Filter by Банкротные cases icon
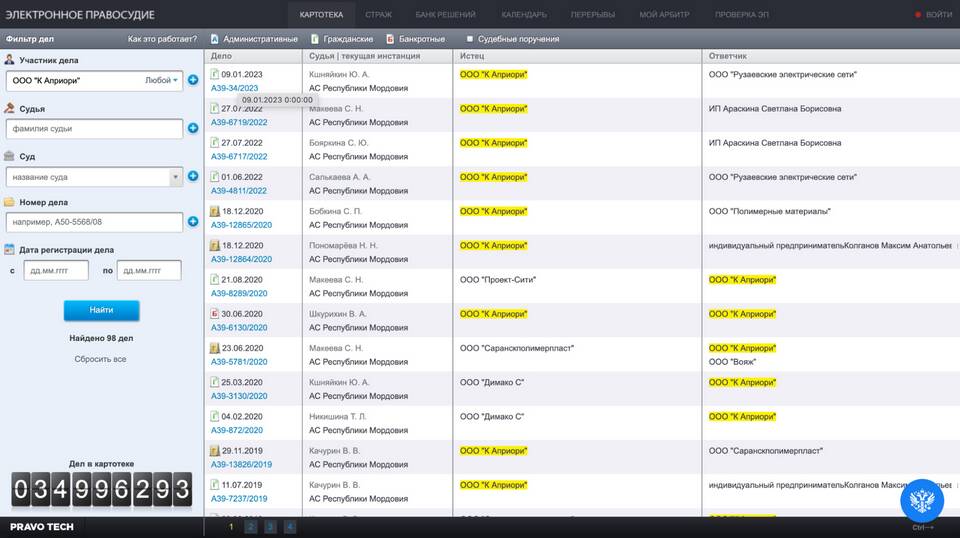Screen dimensions: 960x538 390,39
